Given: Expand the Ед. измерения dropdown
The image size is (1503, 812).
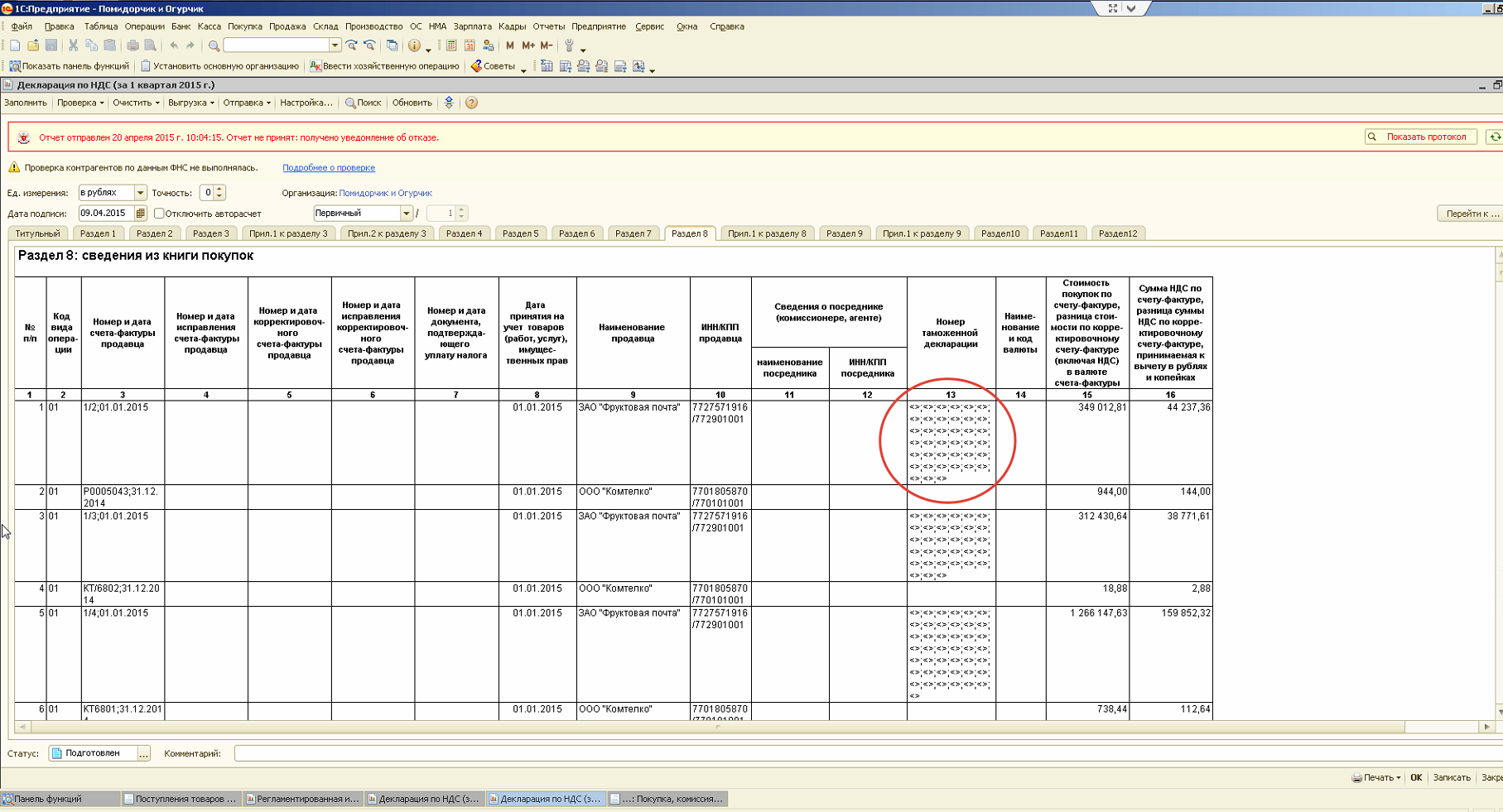Looking at the screenshot, I should point(140,193).
